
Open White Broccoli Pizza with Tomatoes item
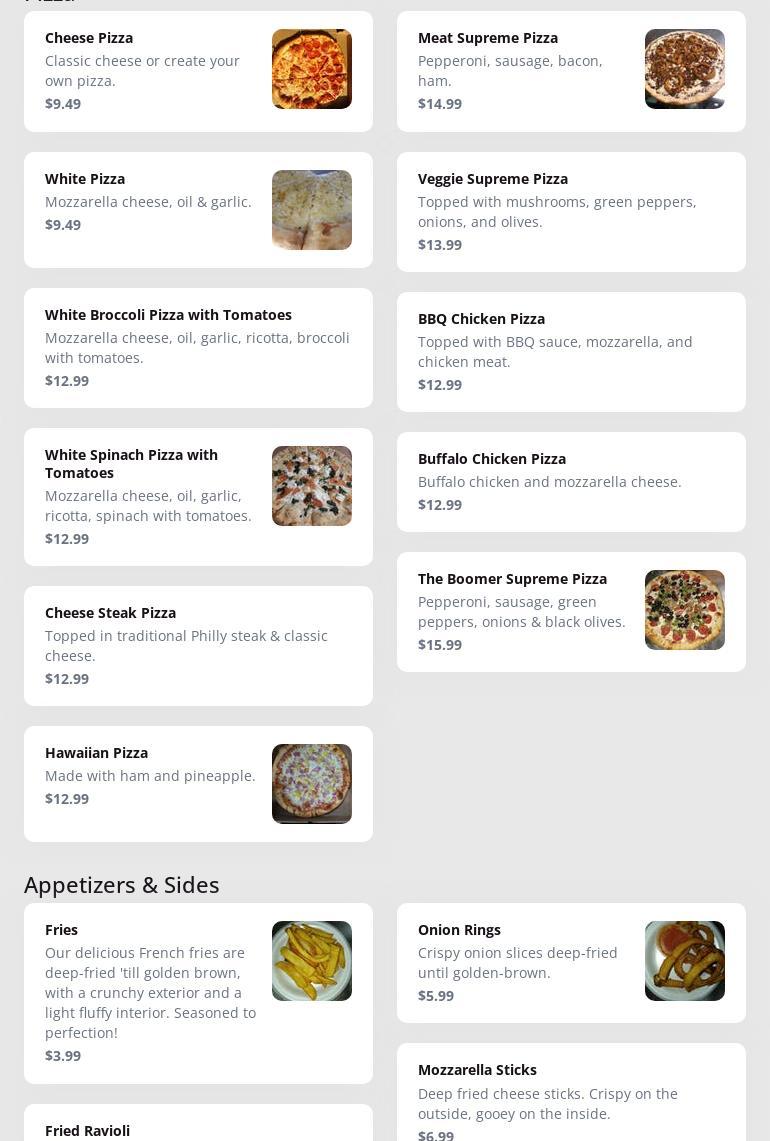[168, 315]
